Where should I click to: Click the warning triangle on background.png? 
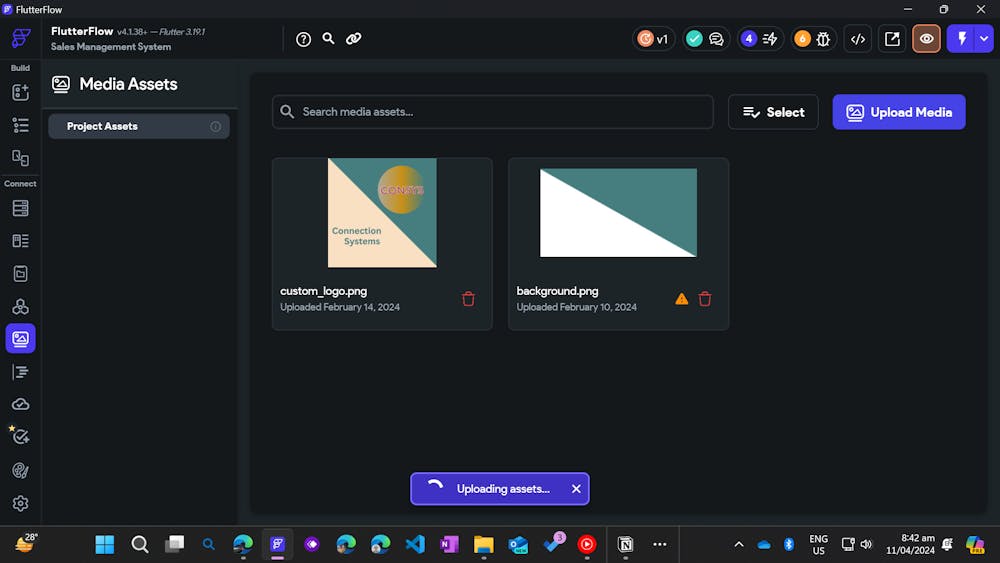pos(682,298)
